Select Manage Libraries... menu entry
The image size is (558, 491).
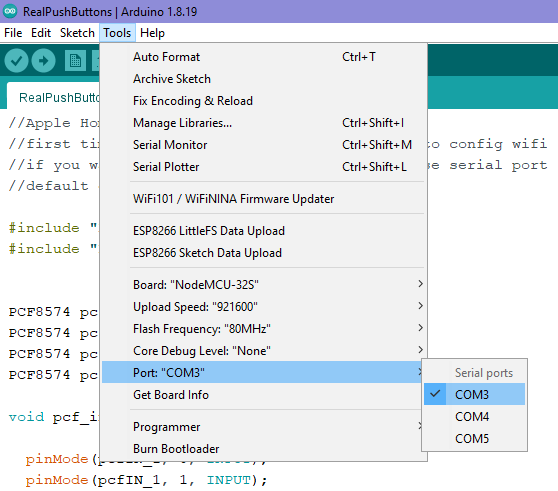click(262, 123)
